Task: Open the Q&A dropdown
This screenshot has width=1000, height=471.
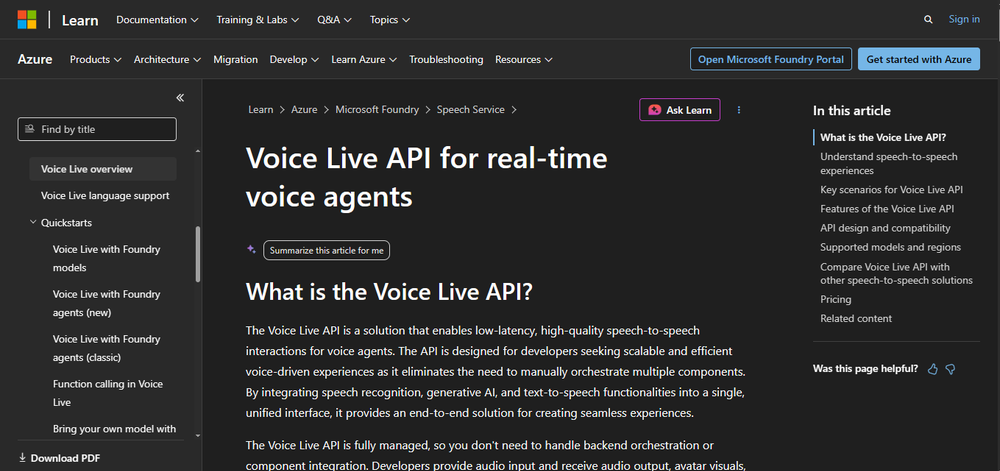Action: pos(334,20)
